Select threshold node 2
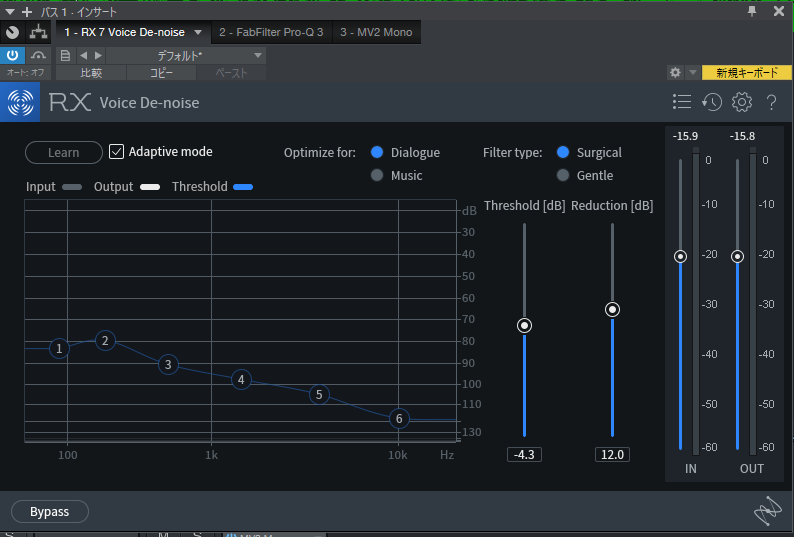This screenshot has width=794, height=537. (105, 341)
